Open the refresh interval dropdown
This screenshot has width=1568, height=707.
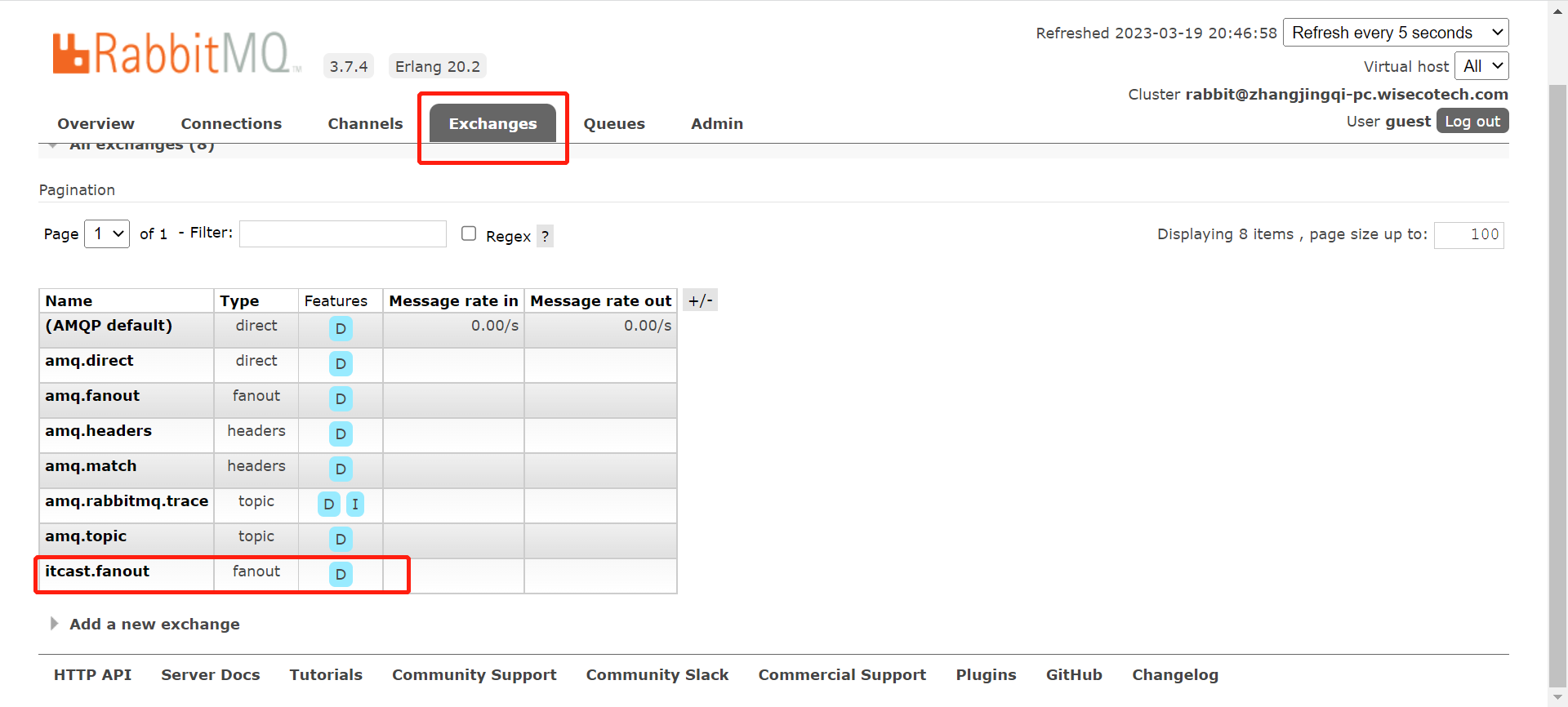point(1396,33)
